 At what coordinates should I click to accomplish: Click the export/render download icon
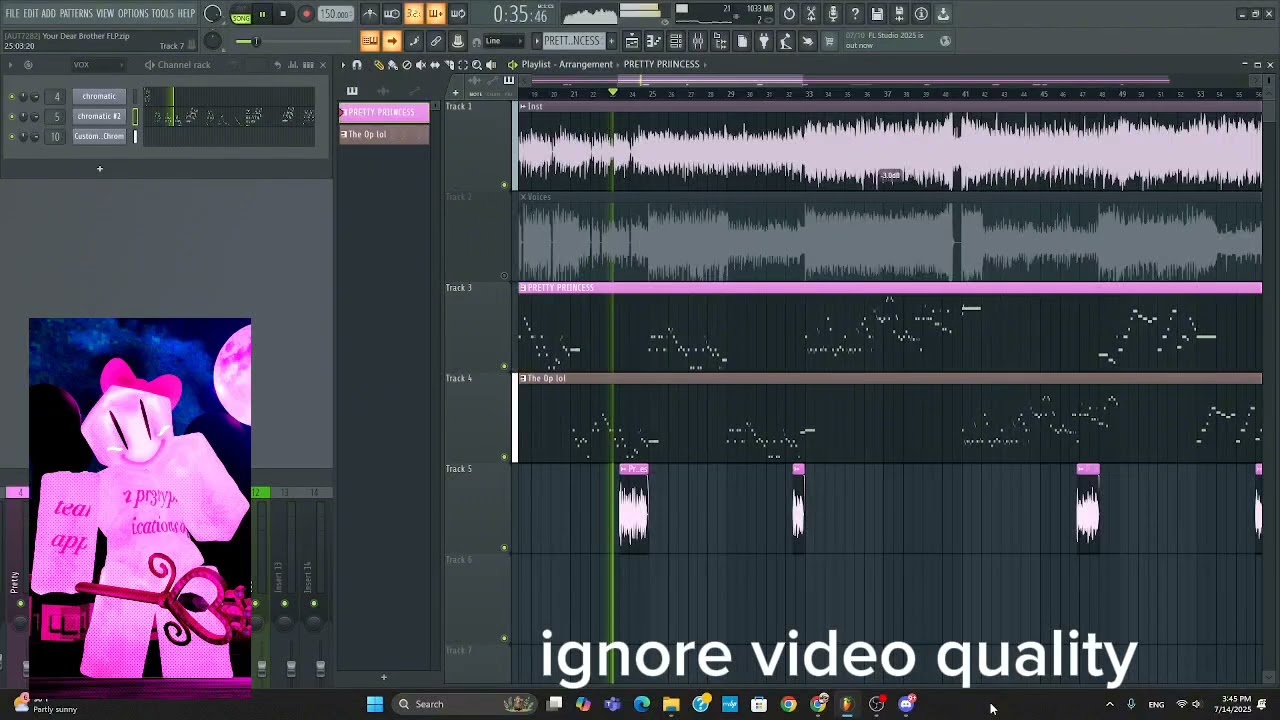943,14
